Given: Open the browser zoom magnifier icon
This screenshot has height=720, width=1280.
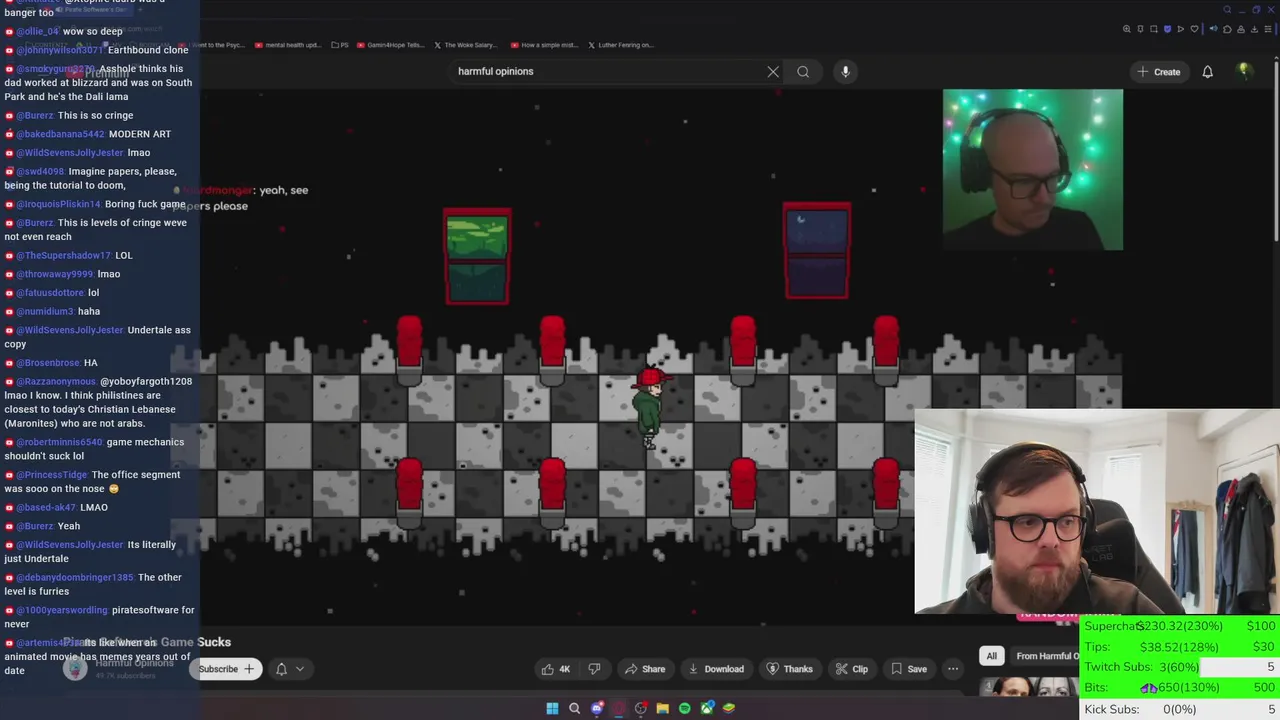Looking at the screenshot, I should [1127, 29].
